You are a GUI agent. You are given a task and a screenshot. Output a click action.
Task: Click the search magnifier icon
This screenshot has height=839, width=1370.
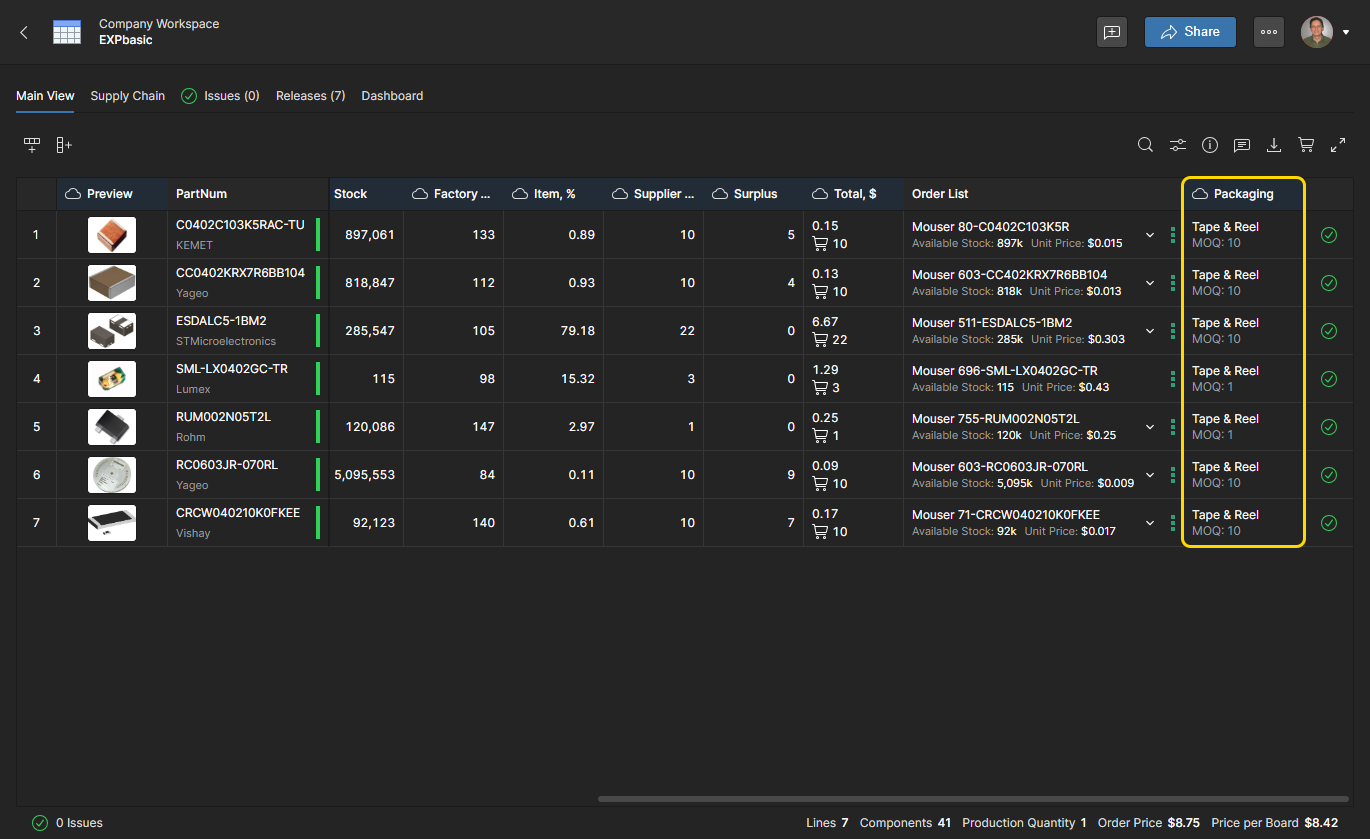[1145, 145]
